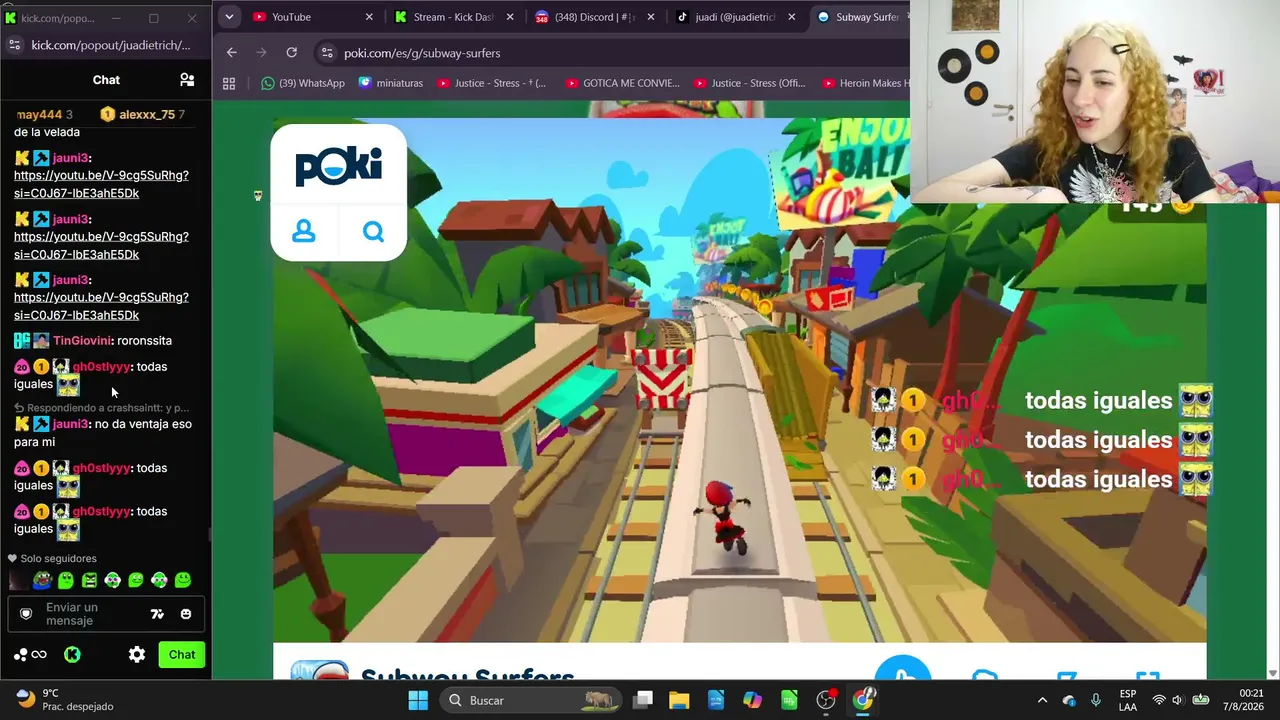This screenshot has height=720, width=1280.
Task: Pick the last smiling green emote
Action: coord(183,580)
